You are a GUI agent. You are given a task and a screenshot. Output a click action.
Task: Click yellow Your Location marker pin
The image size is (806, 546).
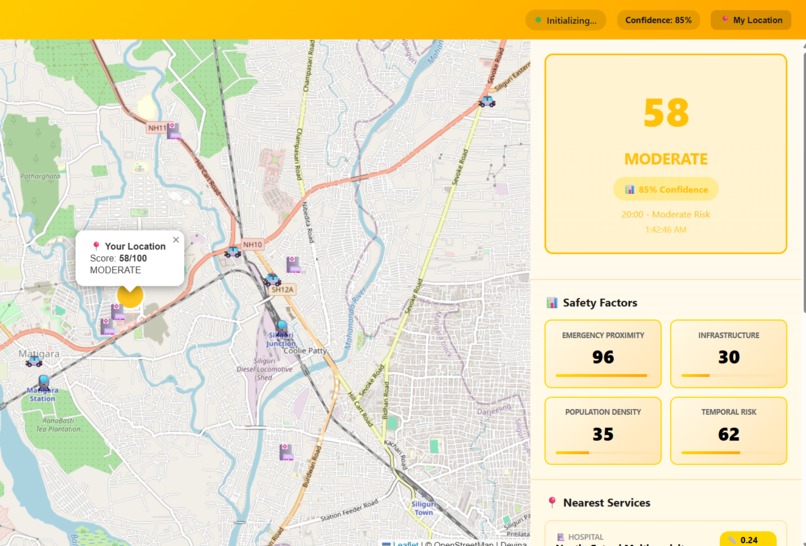click(130, 297)
